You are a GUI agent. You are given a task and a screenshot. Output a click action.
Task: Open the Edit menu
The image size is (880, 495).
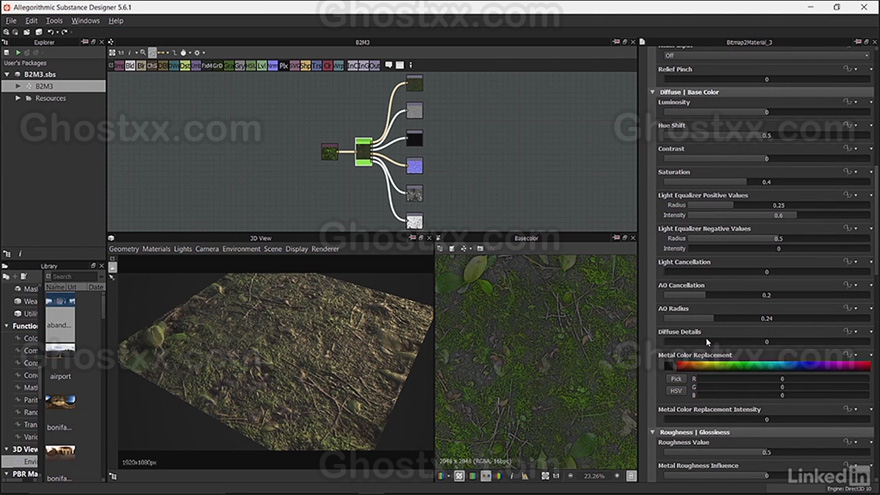pos(31,21)
